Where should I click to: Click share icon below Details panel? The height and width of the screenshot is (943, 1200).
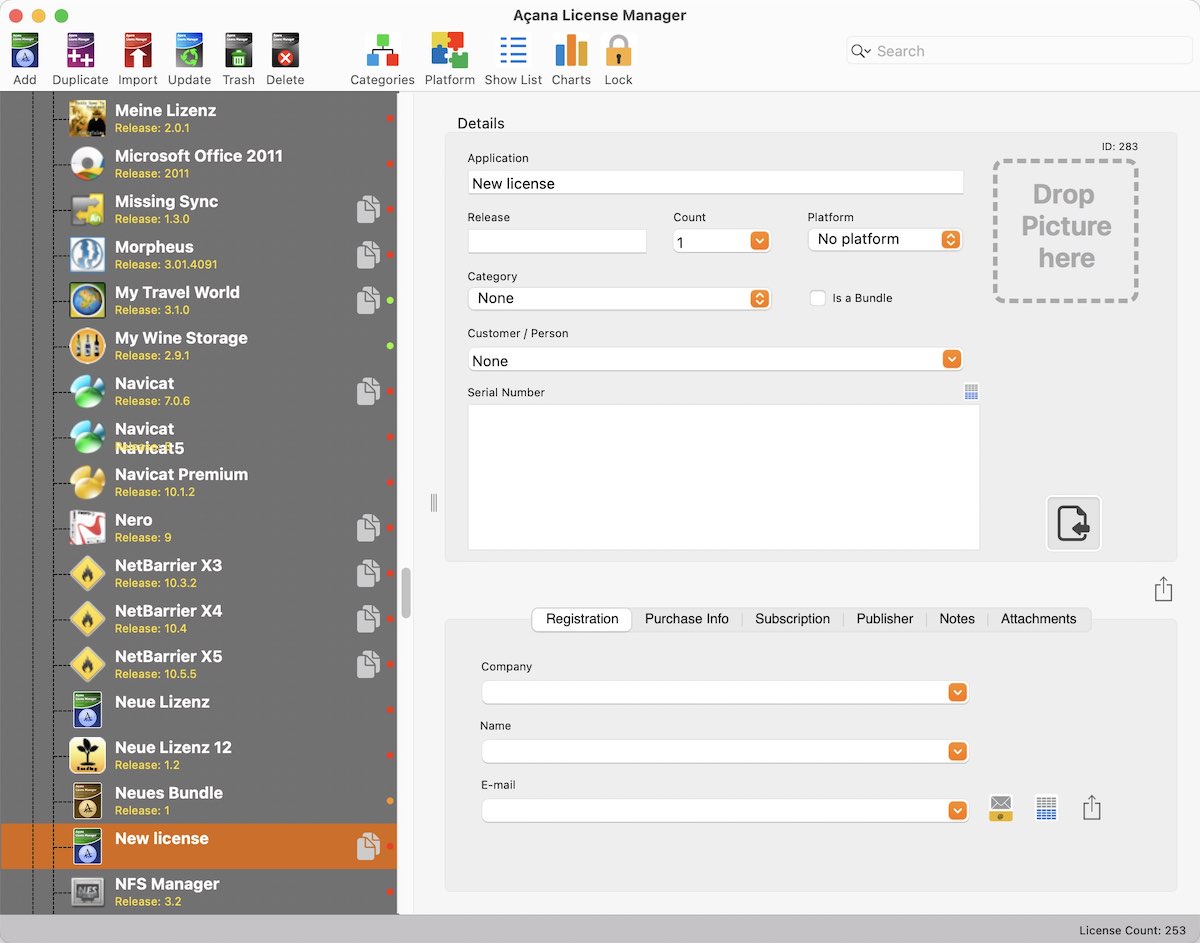[1163, 589]
